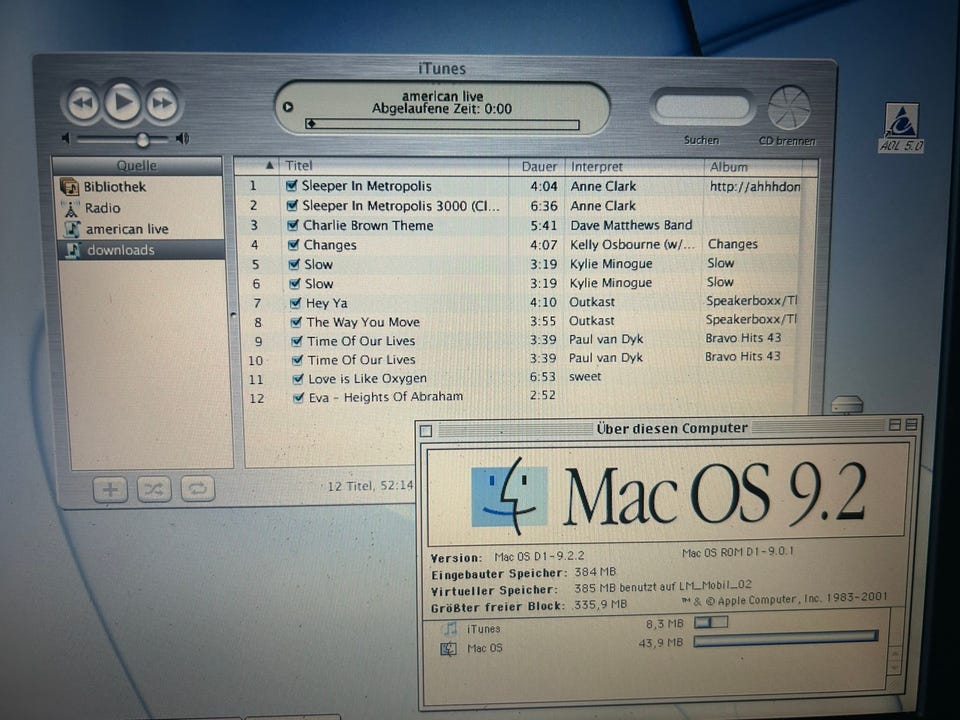The height and width of the screenshot is (720, 960).
Task: Click Dave Matthews Band artist cell
Action: click(631, 225)
